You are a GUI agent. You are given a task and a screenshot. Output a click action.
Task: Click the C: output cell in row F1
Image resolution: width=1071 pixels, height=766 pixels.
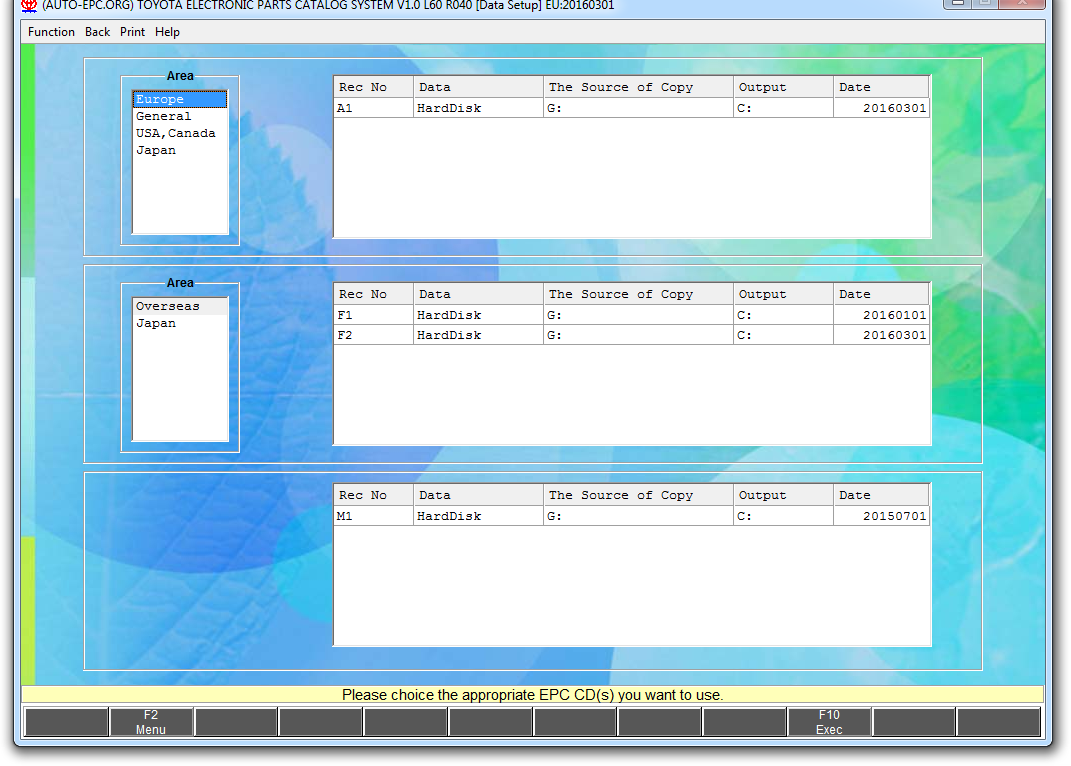783,315
